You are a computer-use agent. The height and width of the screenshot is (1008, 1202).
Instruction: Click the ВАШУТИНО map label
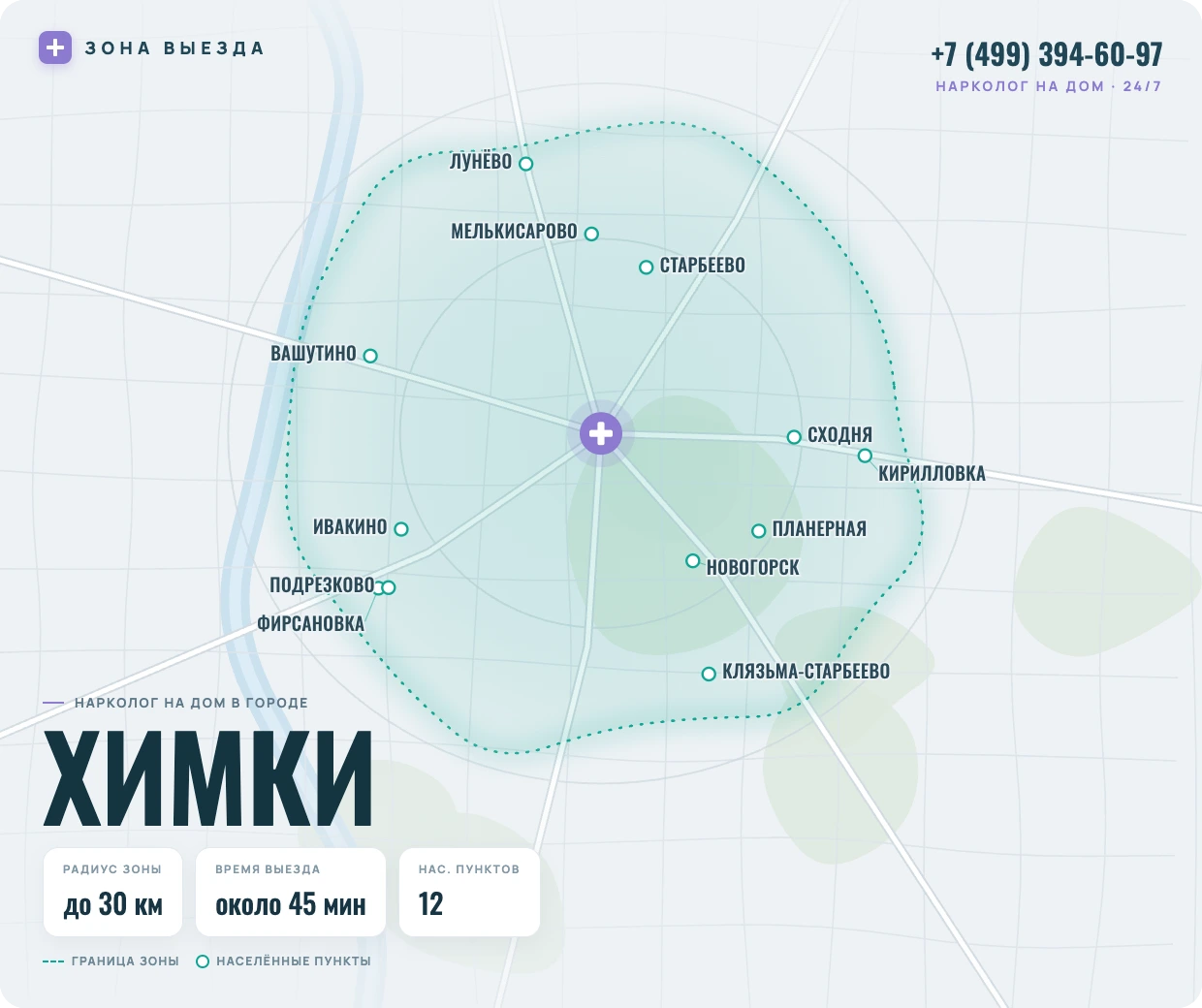313,354
